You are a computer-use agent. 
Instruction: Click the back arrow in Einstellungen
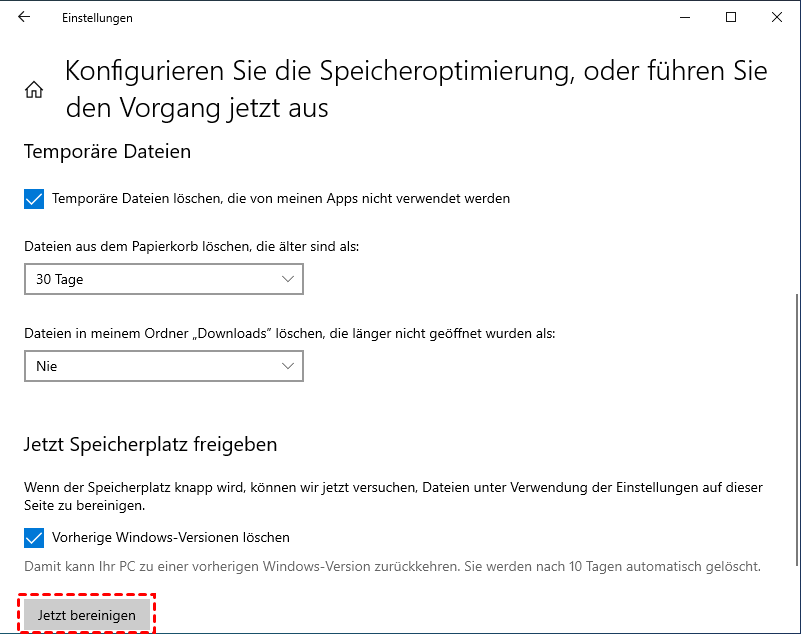pos(24,18)
